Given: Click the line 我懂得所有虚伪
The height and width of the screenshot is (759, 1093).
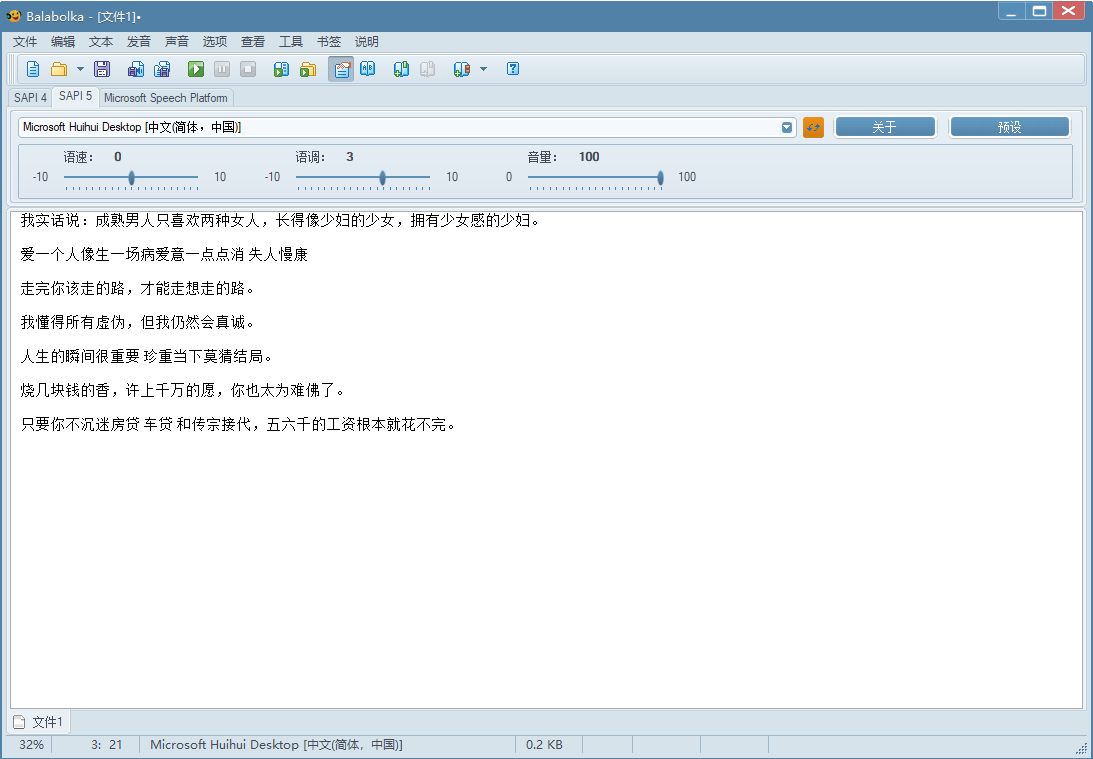Looking at the screenshot, I should point(137,322).
